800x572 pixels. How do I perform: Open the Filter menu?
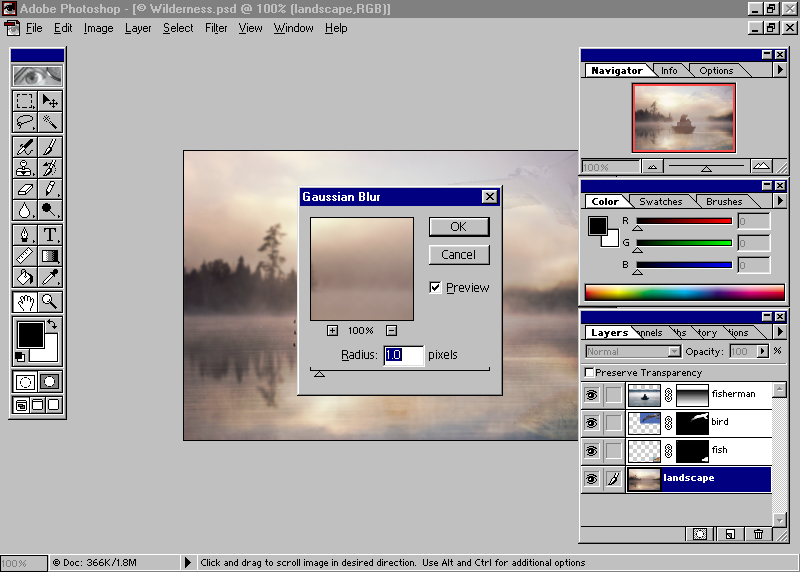216,28
